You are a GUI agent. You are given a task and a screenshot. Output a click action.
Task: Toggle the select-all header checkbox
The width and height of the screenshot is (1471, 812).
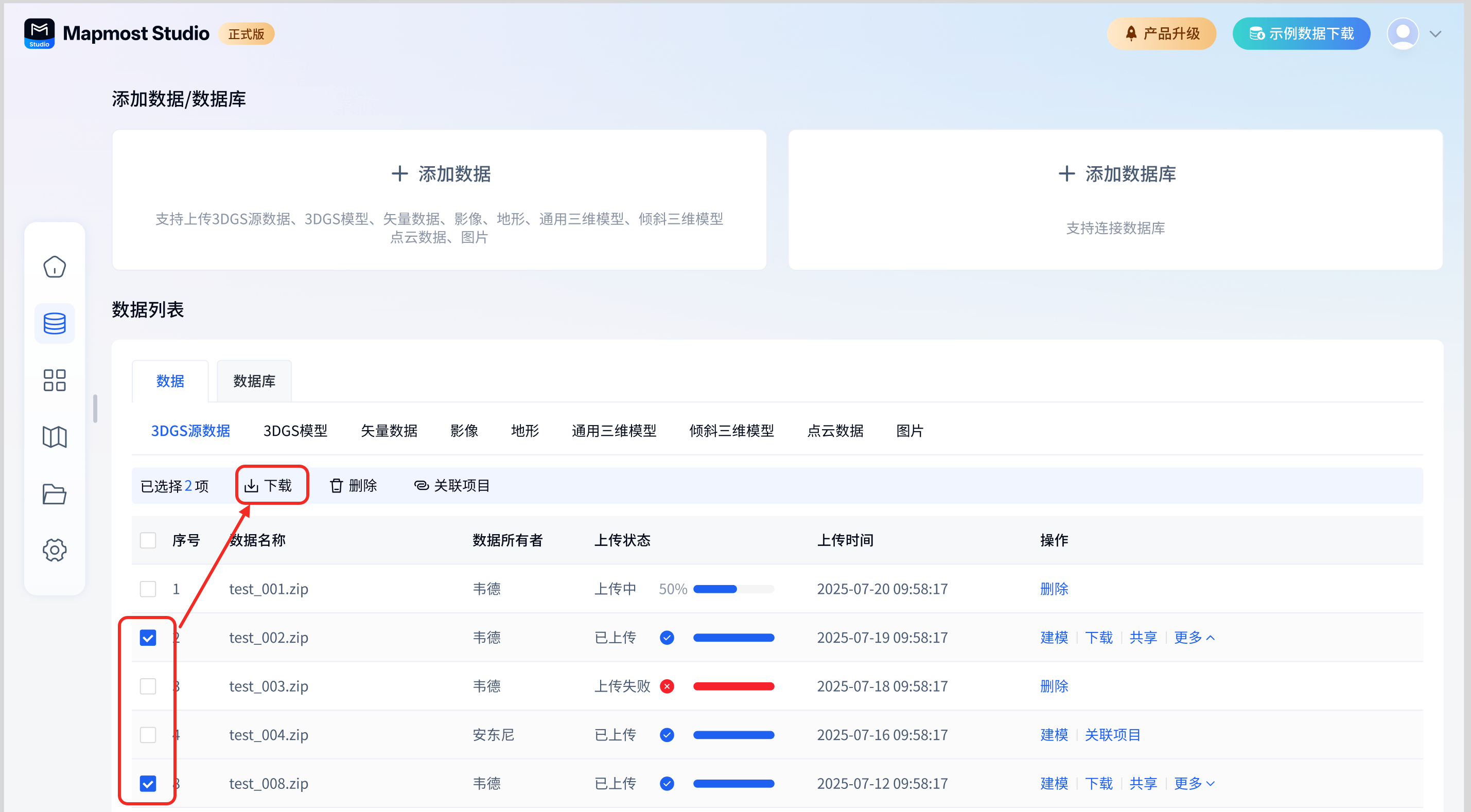click(x=148, y=540)
